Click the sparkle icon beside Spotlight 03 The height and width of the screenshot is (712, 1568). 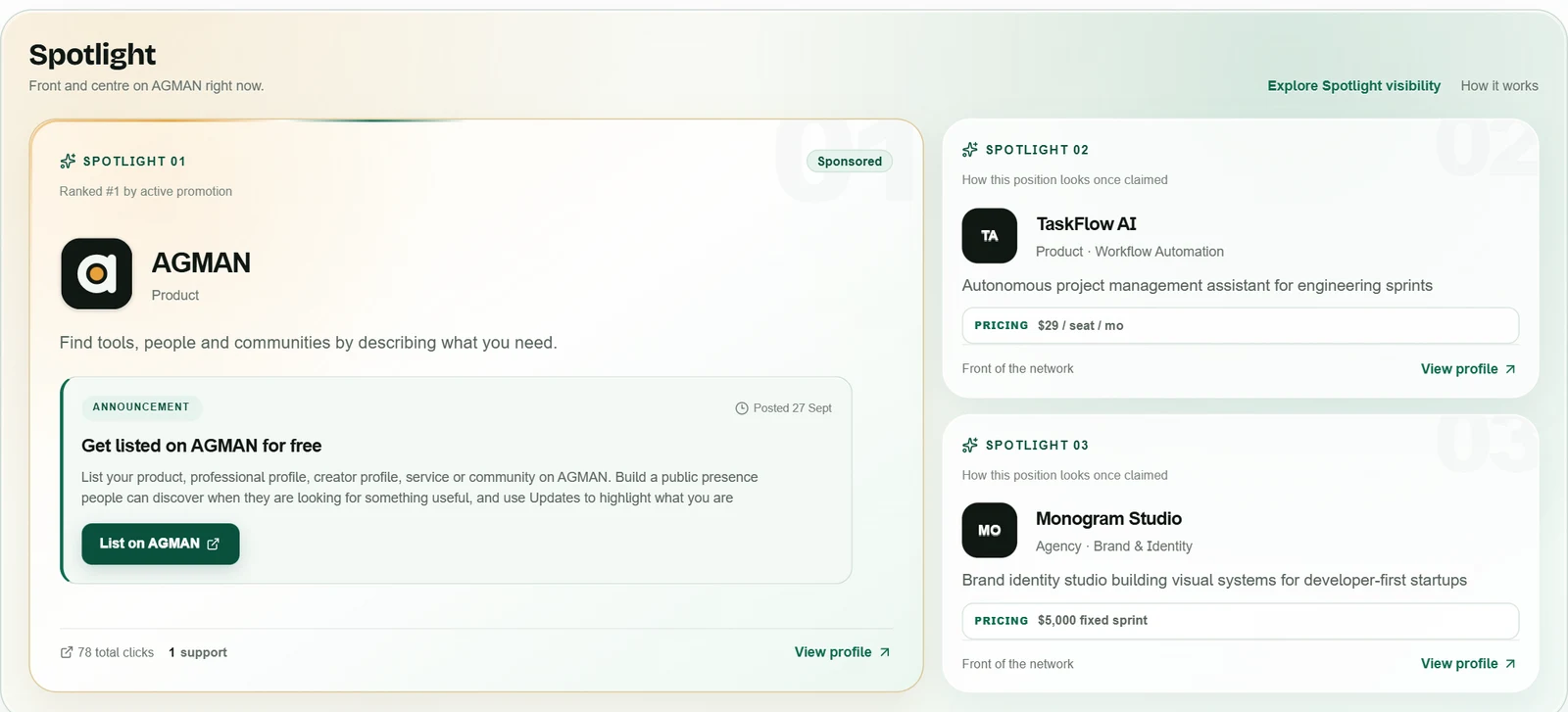(970, 445)
